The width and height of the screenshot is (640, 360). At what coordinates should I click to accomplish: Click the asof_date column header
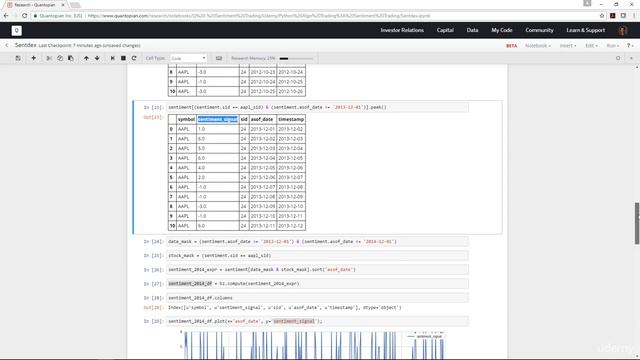(262, 119)
